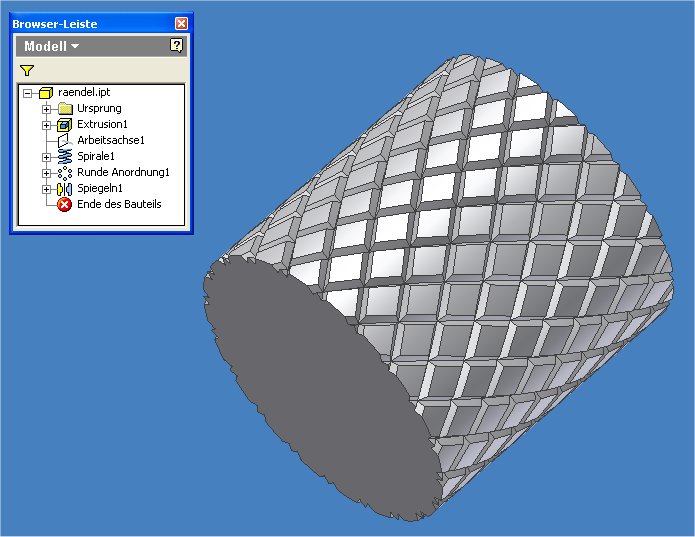Click the Extrusion1 feature icon

coord(65,125)
